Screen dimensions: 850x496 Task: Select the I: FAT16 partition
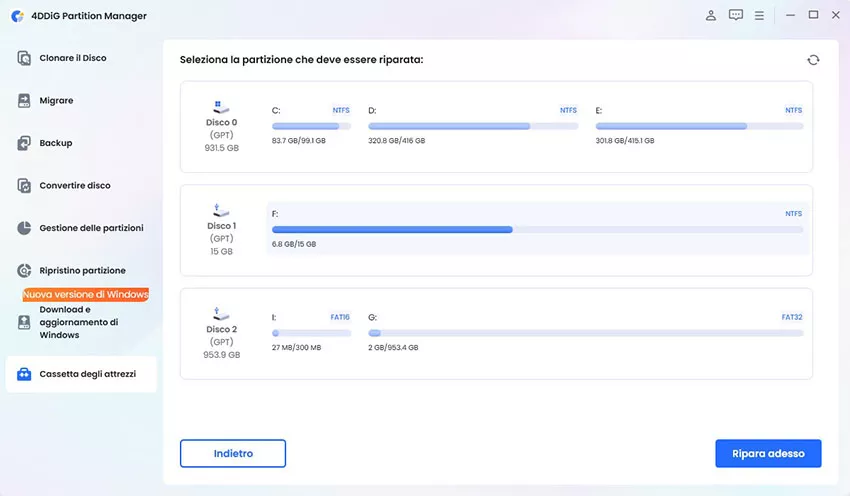(x=311, y=332)
